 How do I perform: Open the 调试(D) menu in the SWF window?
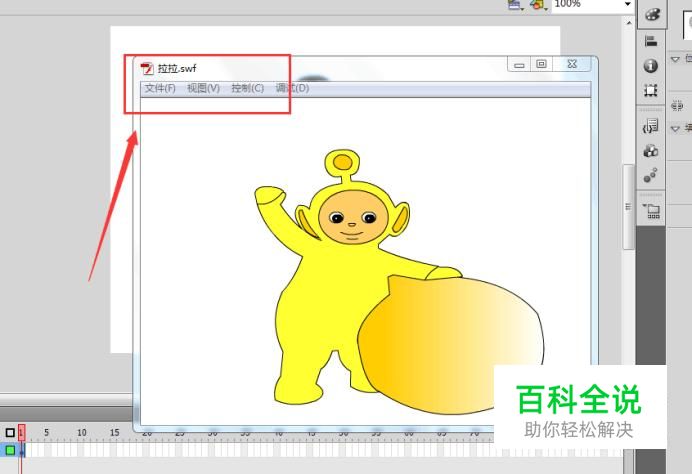tap(292, 88)
